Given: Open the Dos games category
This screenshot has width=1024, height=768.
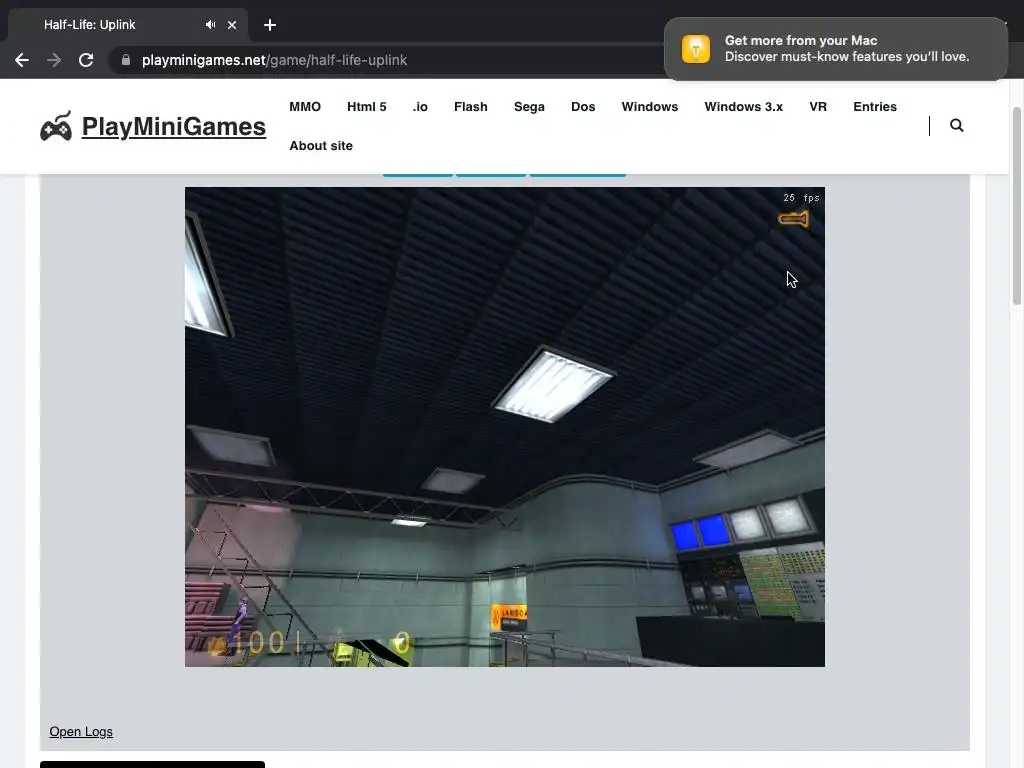Looking at the screenshot, I should 583,106.
